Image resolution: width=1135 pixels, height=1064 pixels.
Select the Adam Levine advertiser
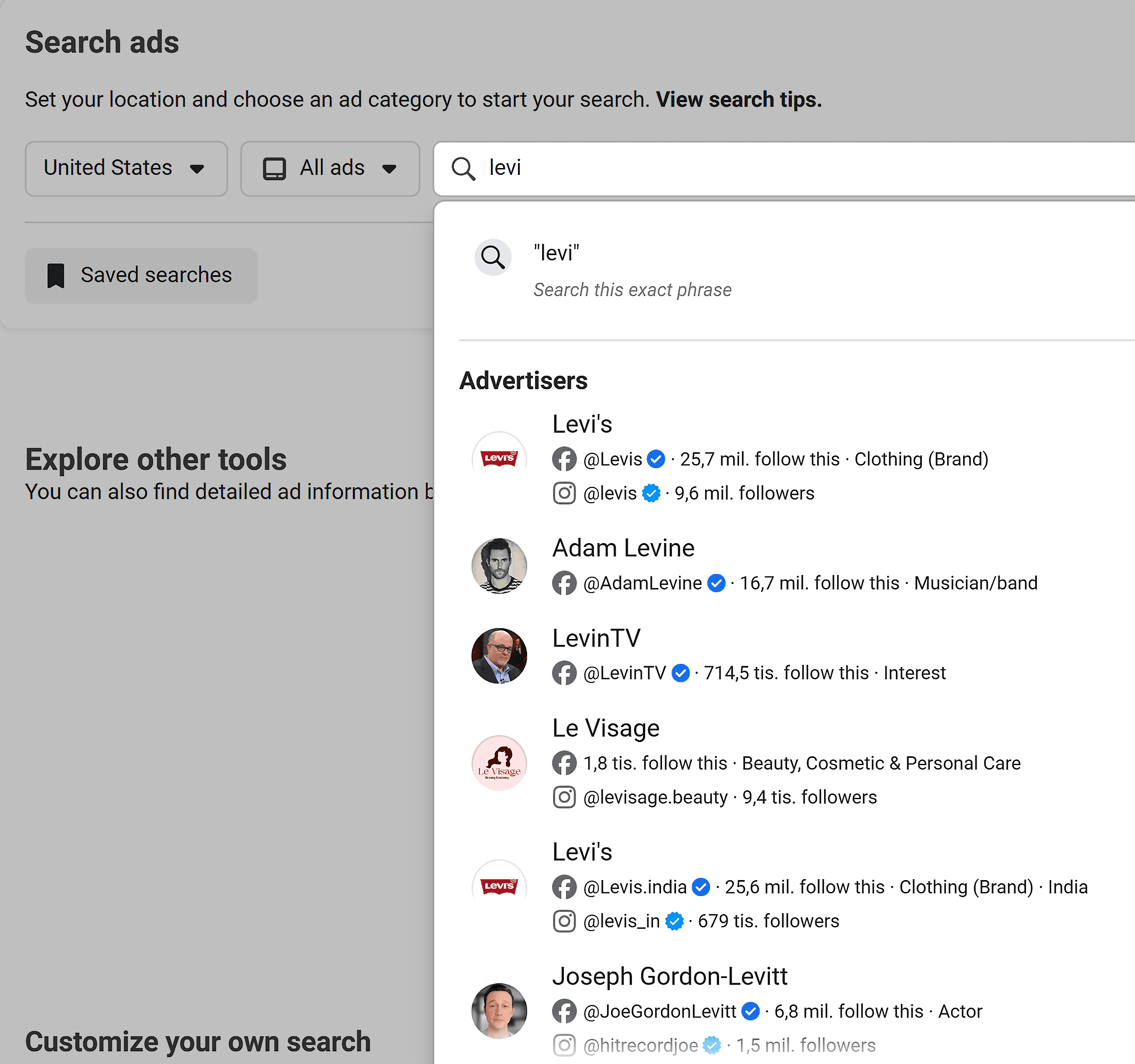(x=796, y=566)
